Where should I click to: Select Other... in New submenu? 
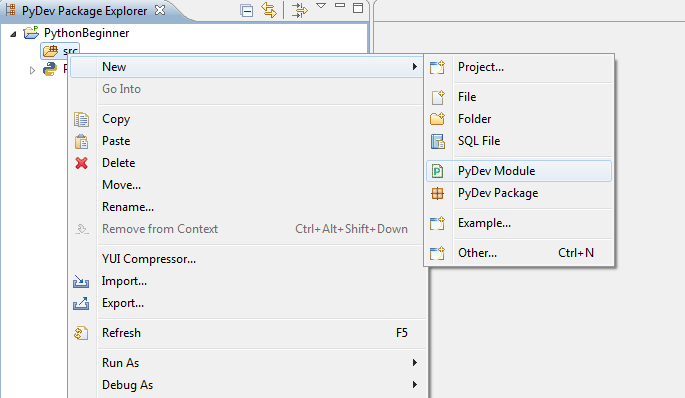tap(477, 253)
